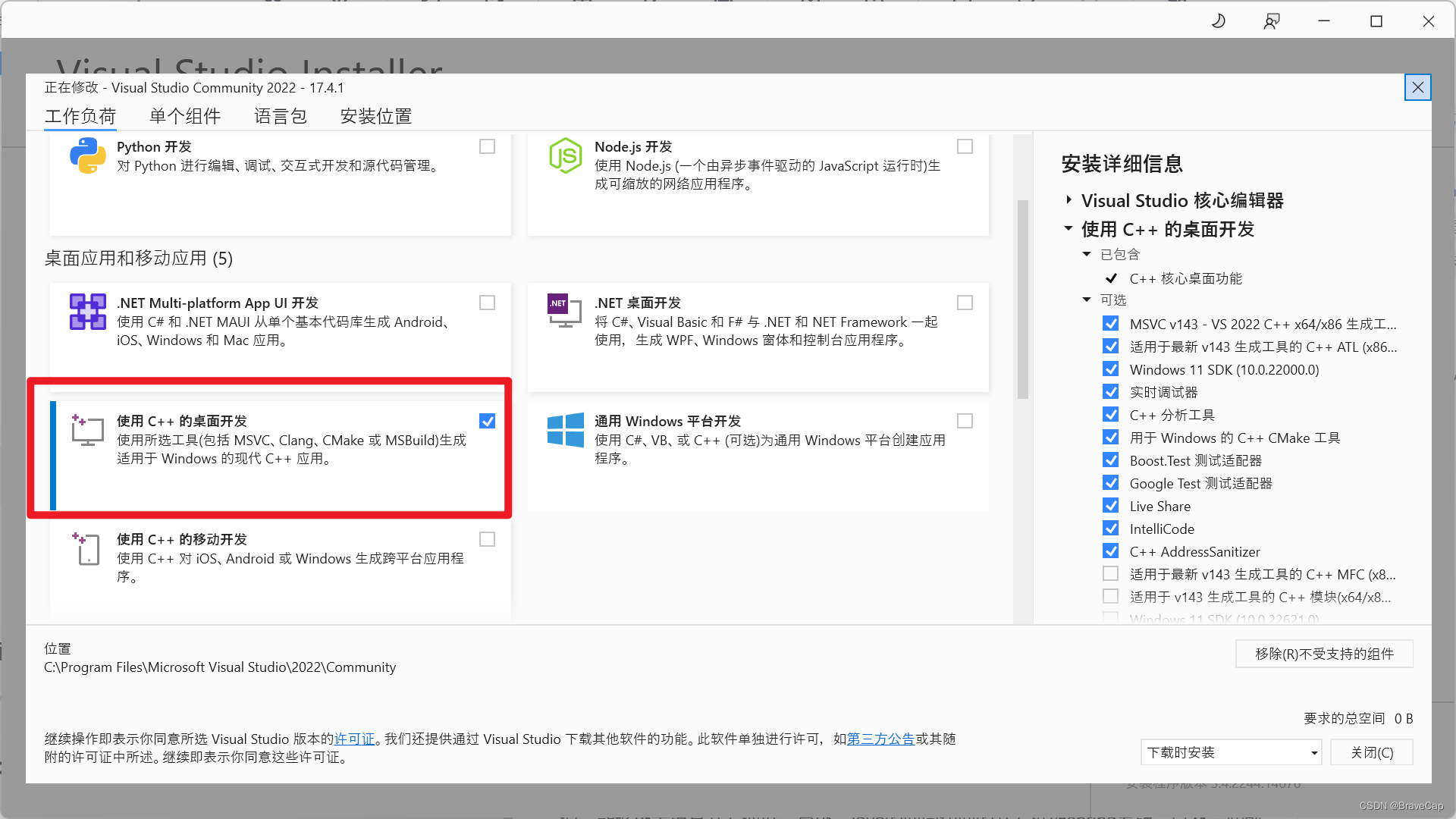Viewport: 1456px width, 819px height.
Task: Open the 下载时安装 dropdown
Action: pos(1231,752)
